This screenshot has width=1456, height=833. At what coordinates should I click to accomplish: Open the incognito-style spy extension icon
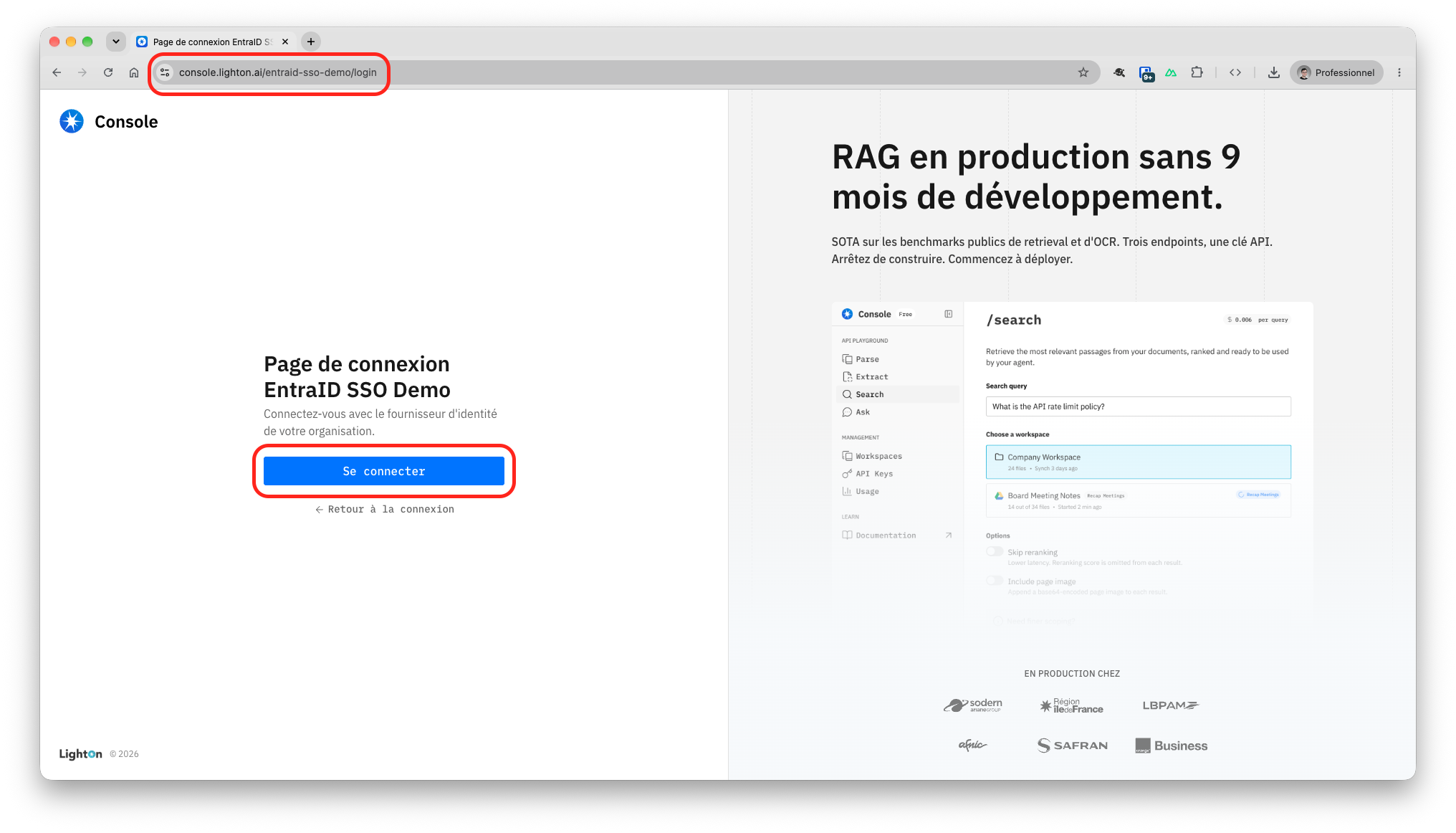point(1119,72)
